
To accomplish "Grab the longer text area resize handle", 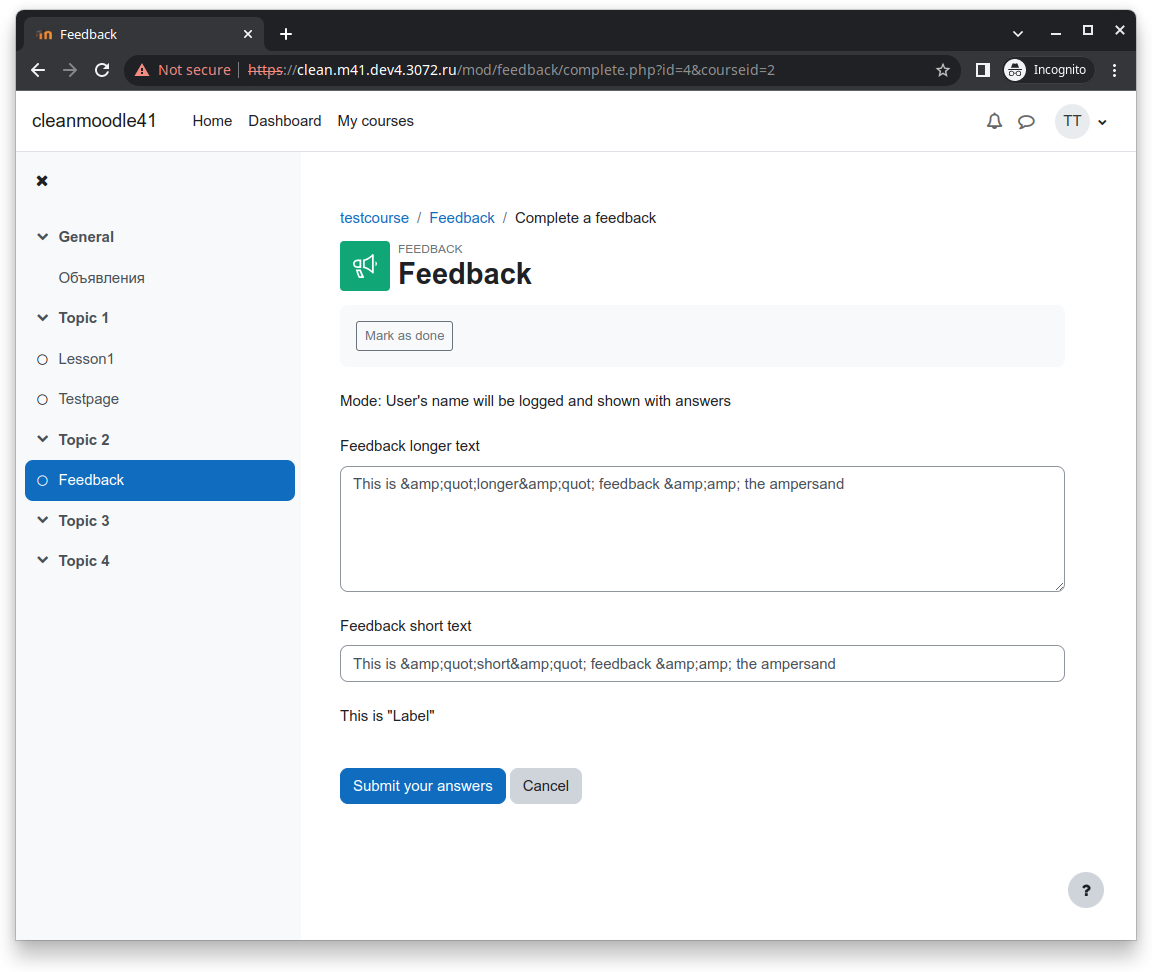I will coord(1059,586).
